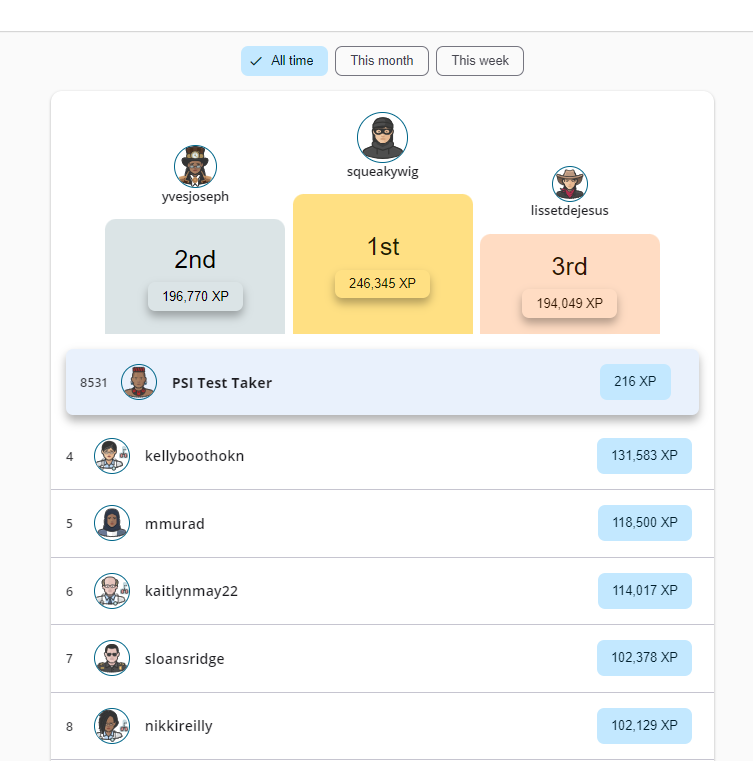This screenshot has height=761, width=753.
Task: Click kellyboothokn's avatar icon
Action: coord(112,456)
